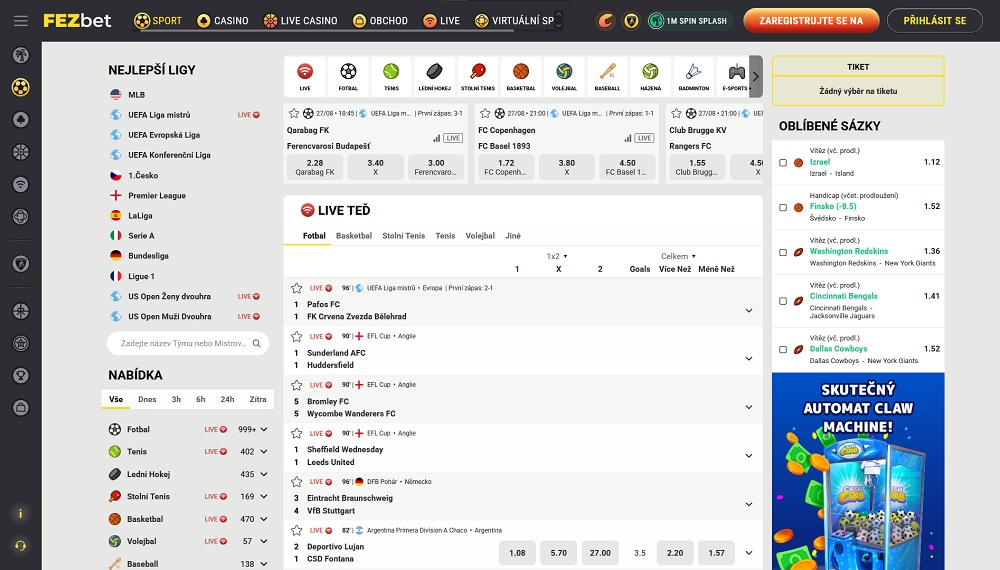
Task: Enable the Dallas Cowboys bet checkbox
Action: 783,349
